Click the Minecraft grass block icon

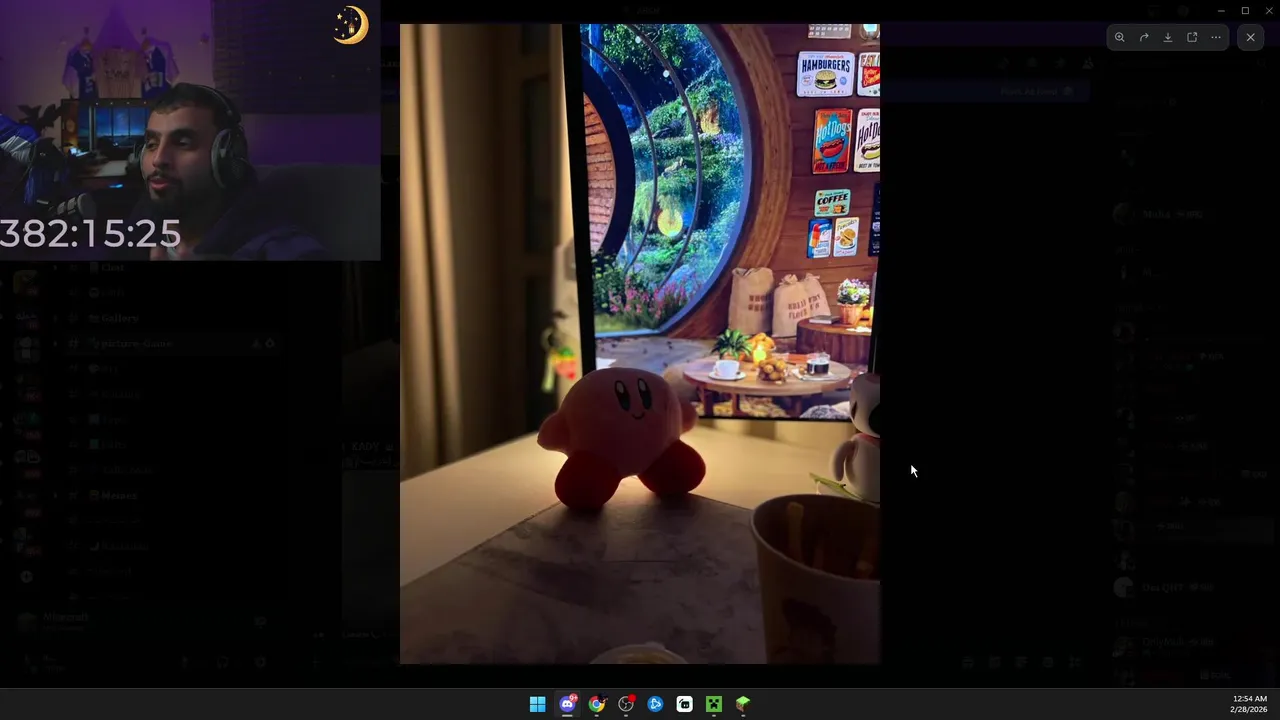point(743,704)
